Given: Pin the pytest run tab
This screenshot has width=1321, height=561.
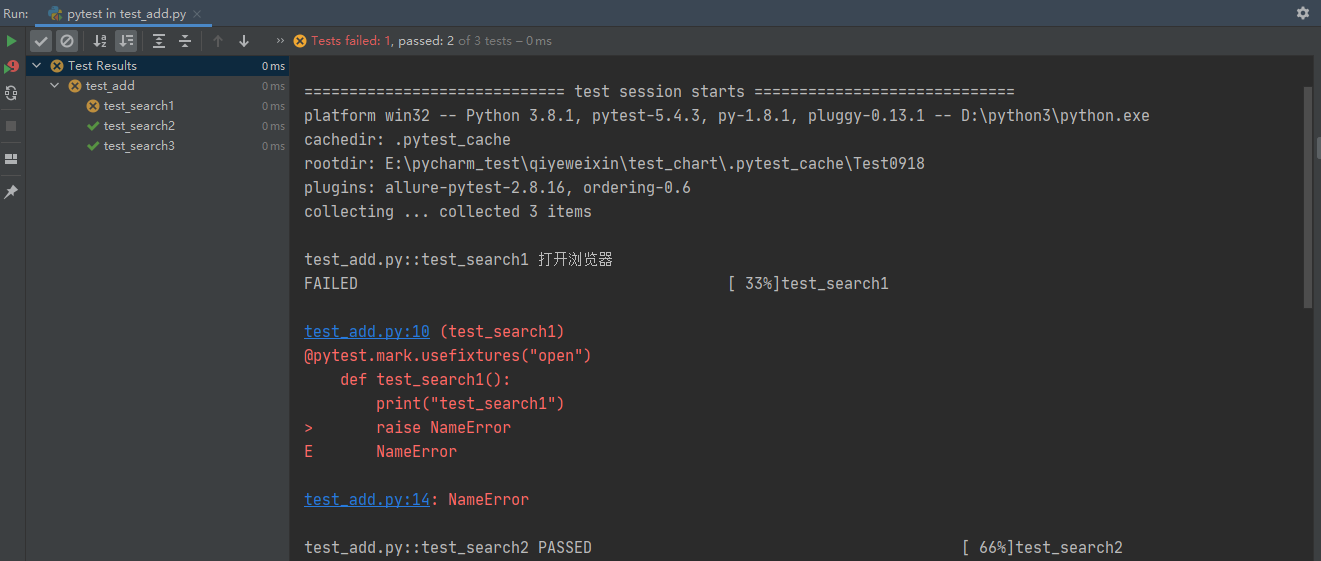Looking at the screenshot, I should tap(11, 191).
